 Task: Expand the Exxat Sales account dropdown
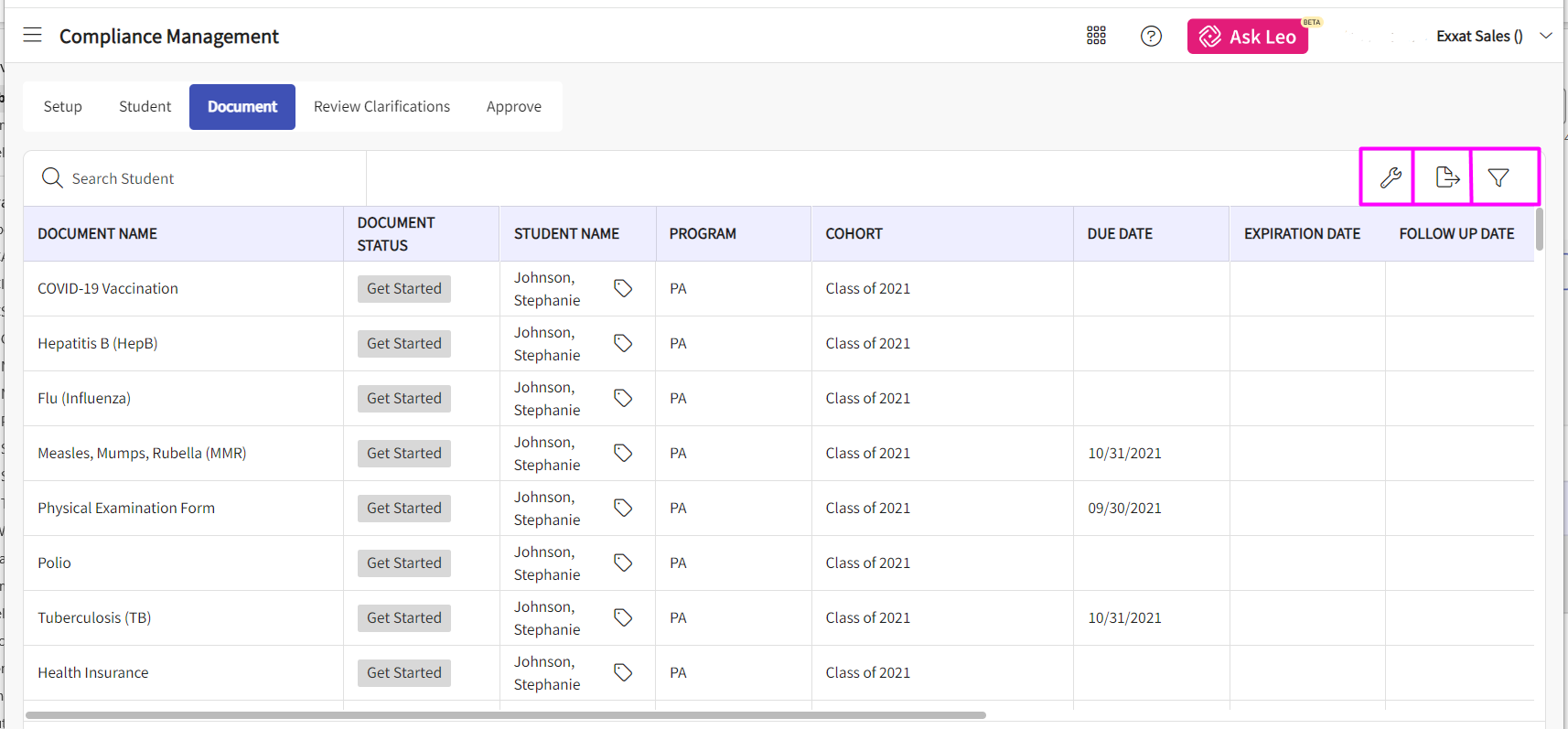coord(1545,36)
